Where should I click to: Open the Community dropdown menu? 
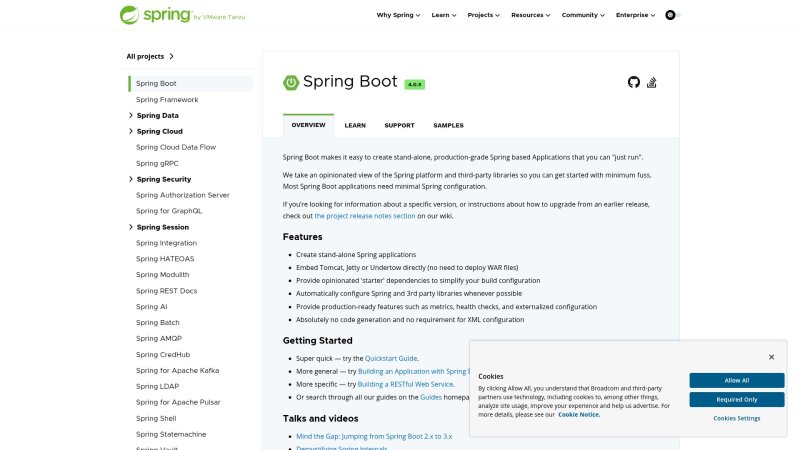582,15
